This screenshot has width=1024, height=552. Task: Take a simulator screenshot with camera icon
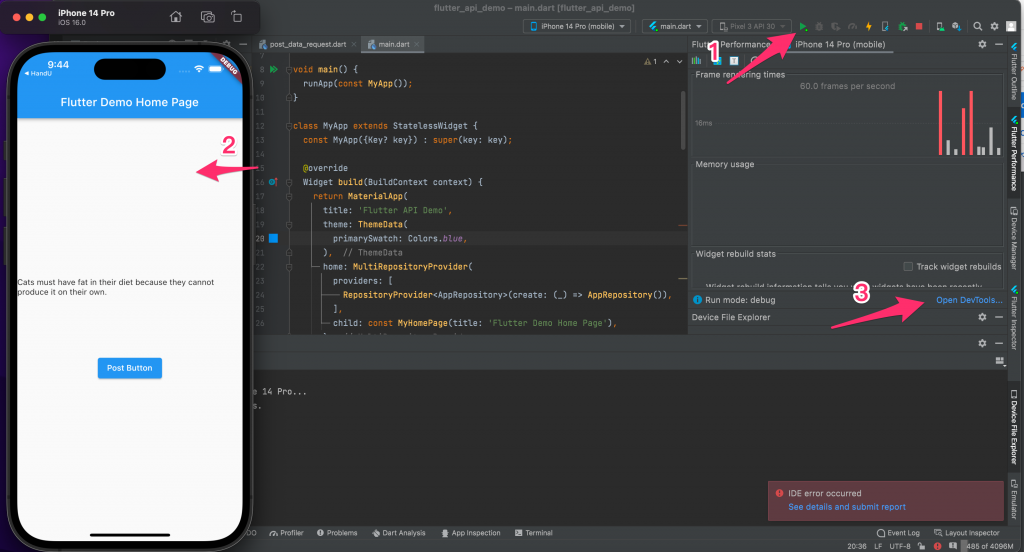coord(208,17)
